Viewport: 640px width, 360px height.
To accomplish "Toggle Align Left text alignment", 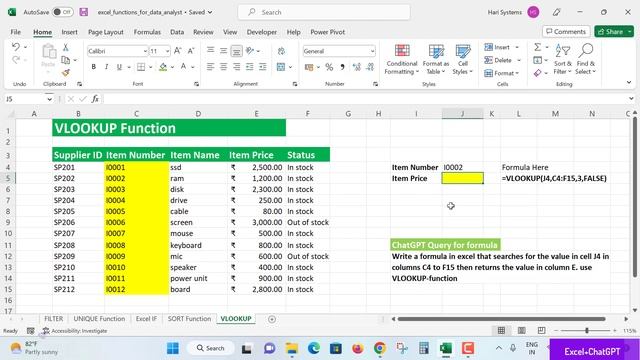I will click(x=210, y=67).
